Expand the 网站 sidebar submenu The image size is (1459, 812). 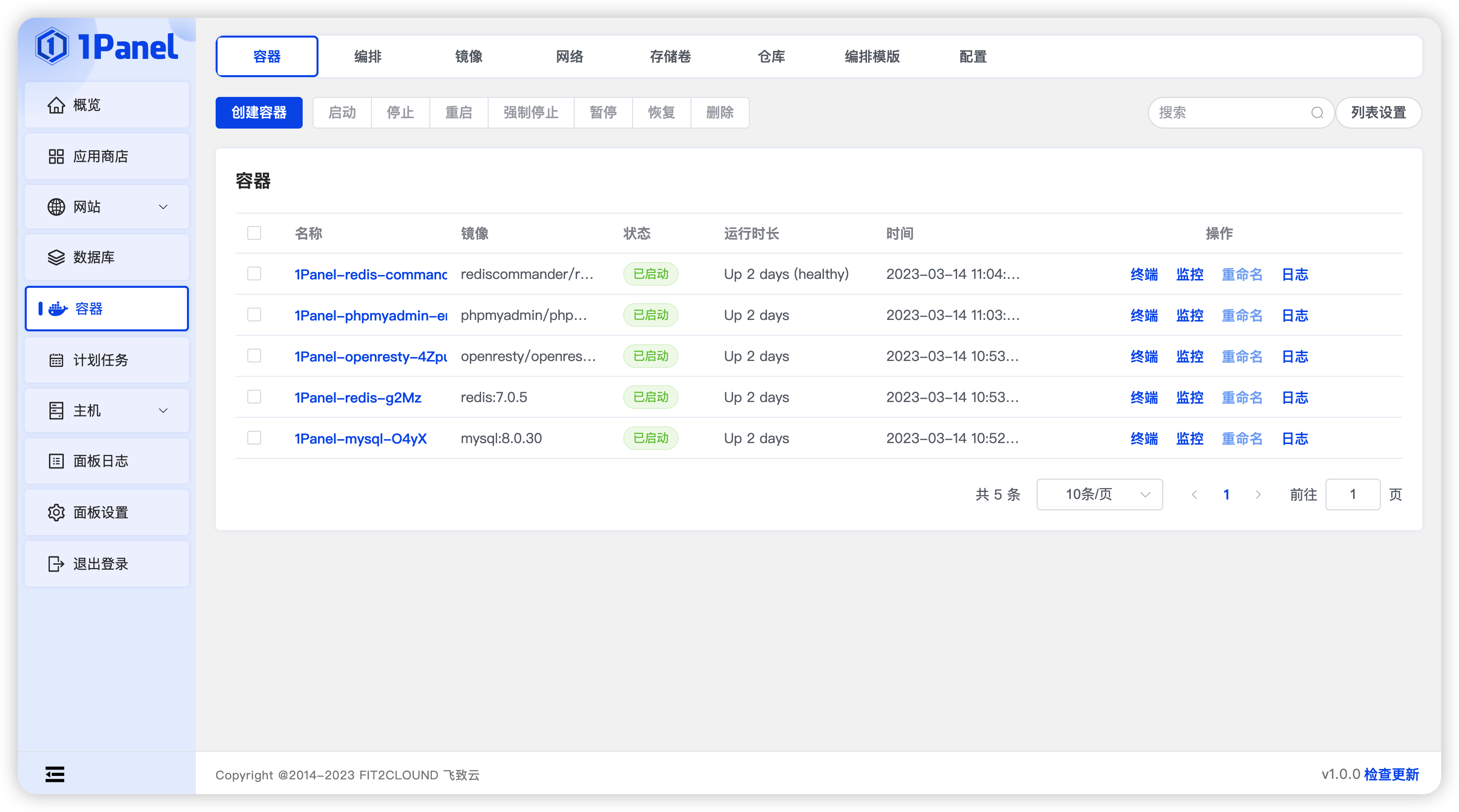point(164,207)
